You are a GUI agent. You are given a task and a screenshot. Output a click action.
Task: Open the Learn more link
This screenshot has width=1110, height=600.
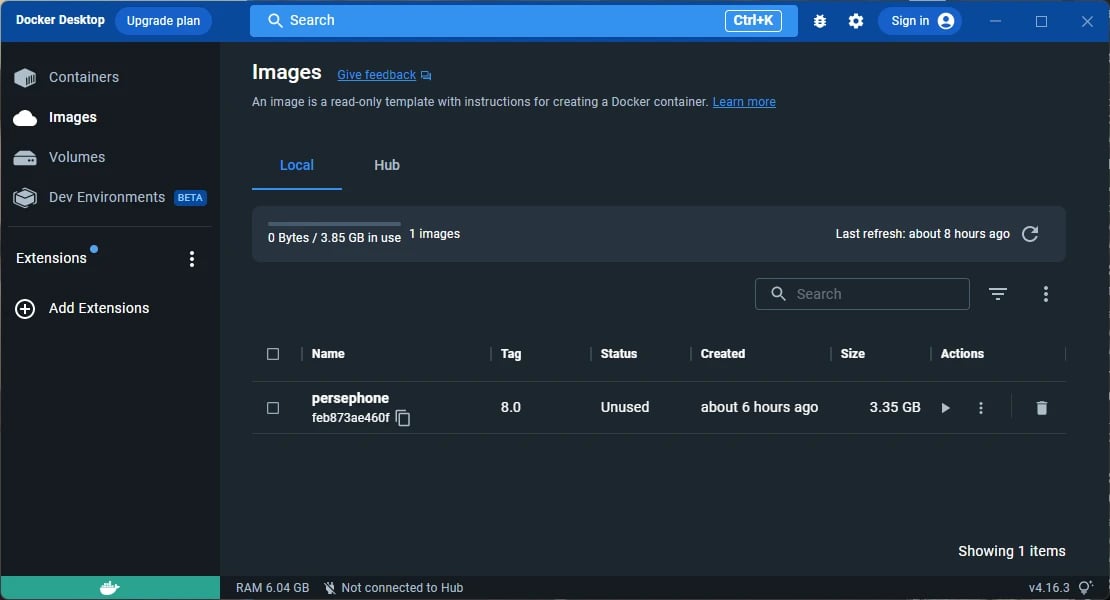click(x=743, y=102)
